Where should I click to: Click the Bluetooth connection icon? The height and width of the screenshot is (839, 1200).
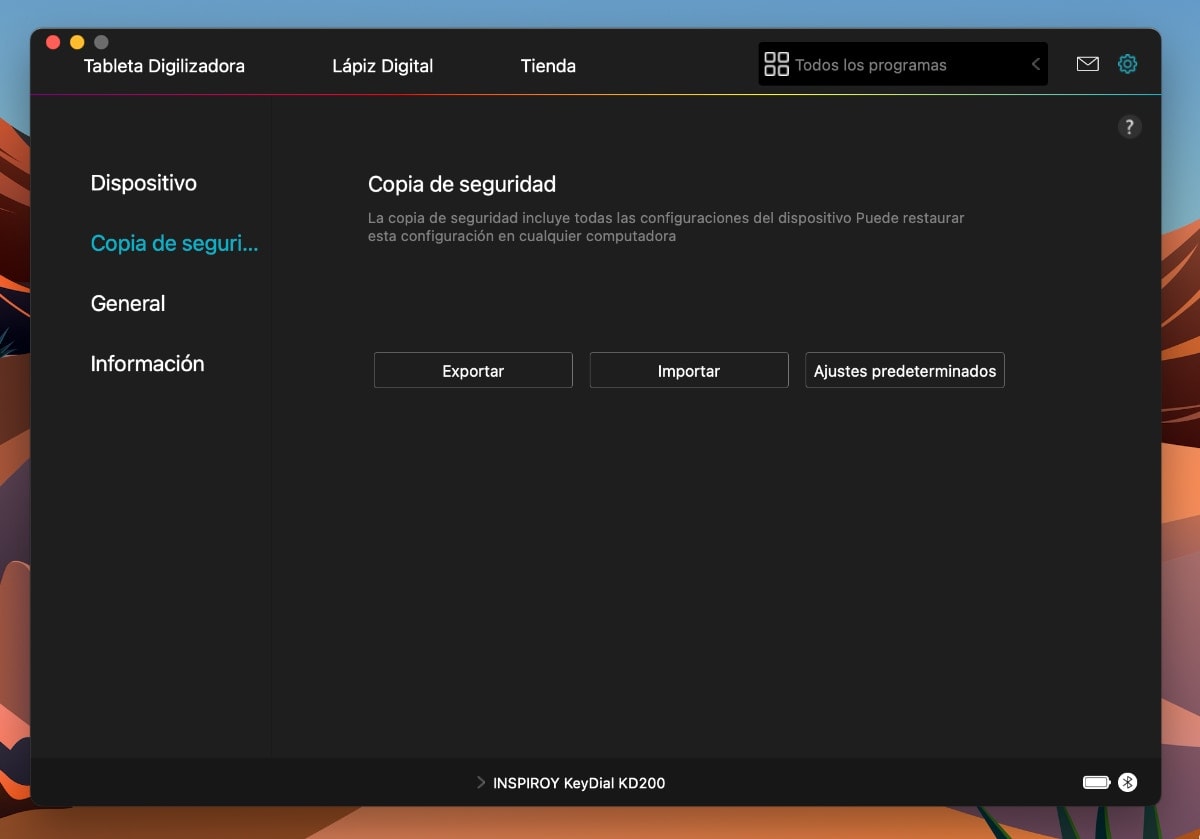pos(1129,782)
